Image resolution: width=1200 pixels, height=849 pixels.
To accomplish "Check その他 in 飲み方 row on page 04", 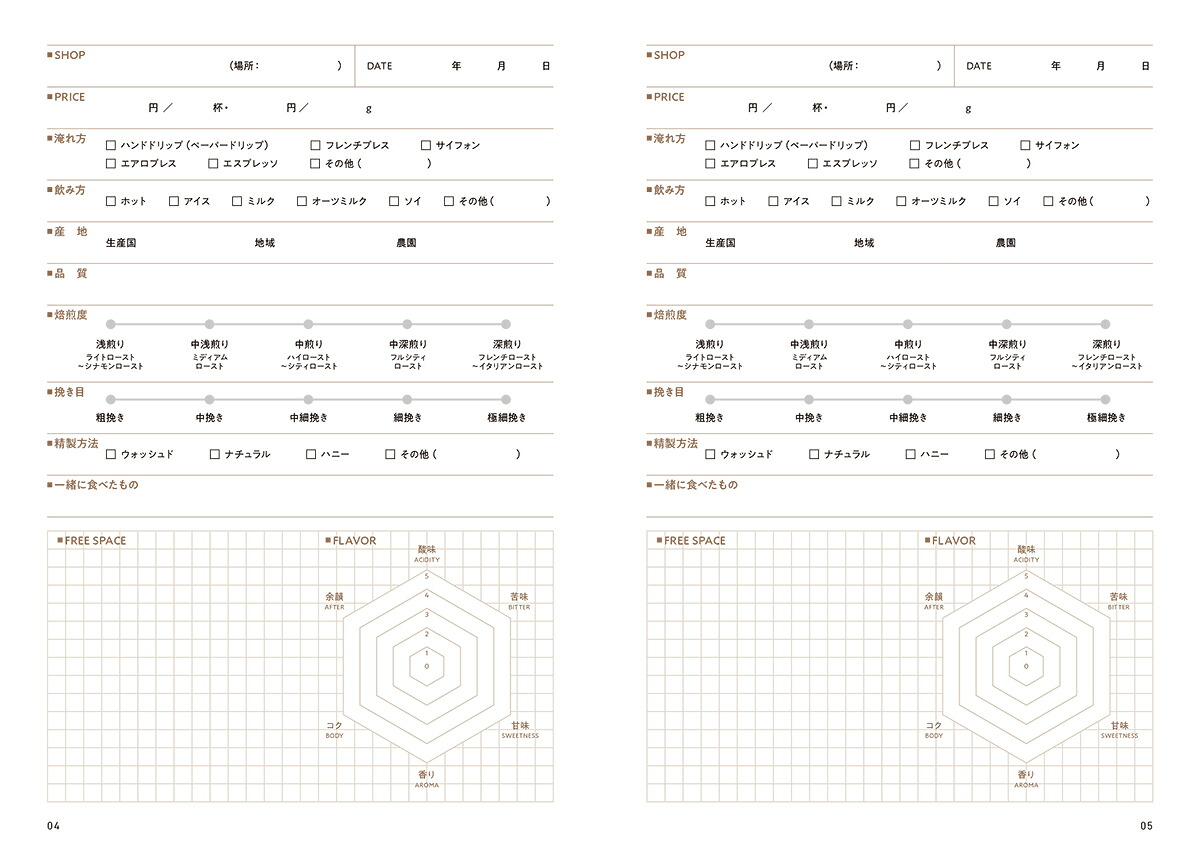I will (449, 201).
